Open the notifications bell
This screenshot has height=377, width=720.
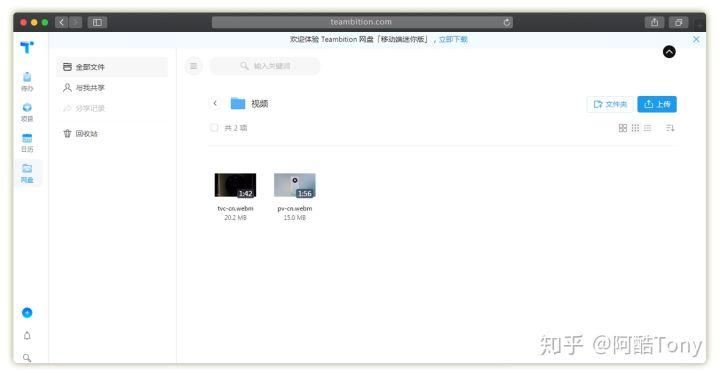click(27, 336)
